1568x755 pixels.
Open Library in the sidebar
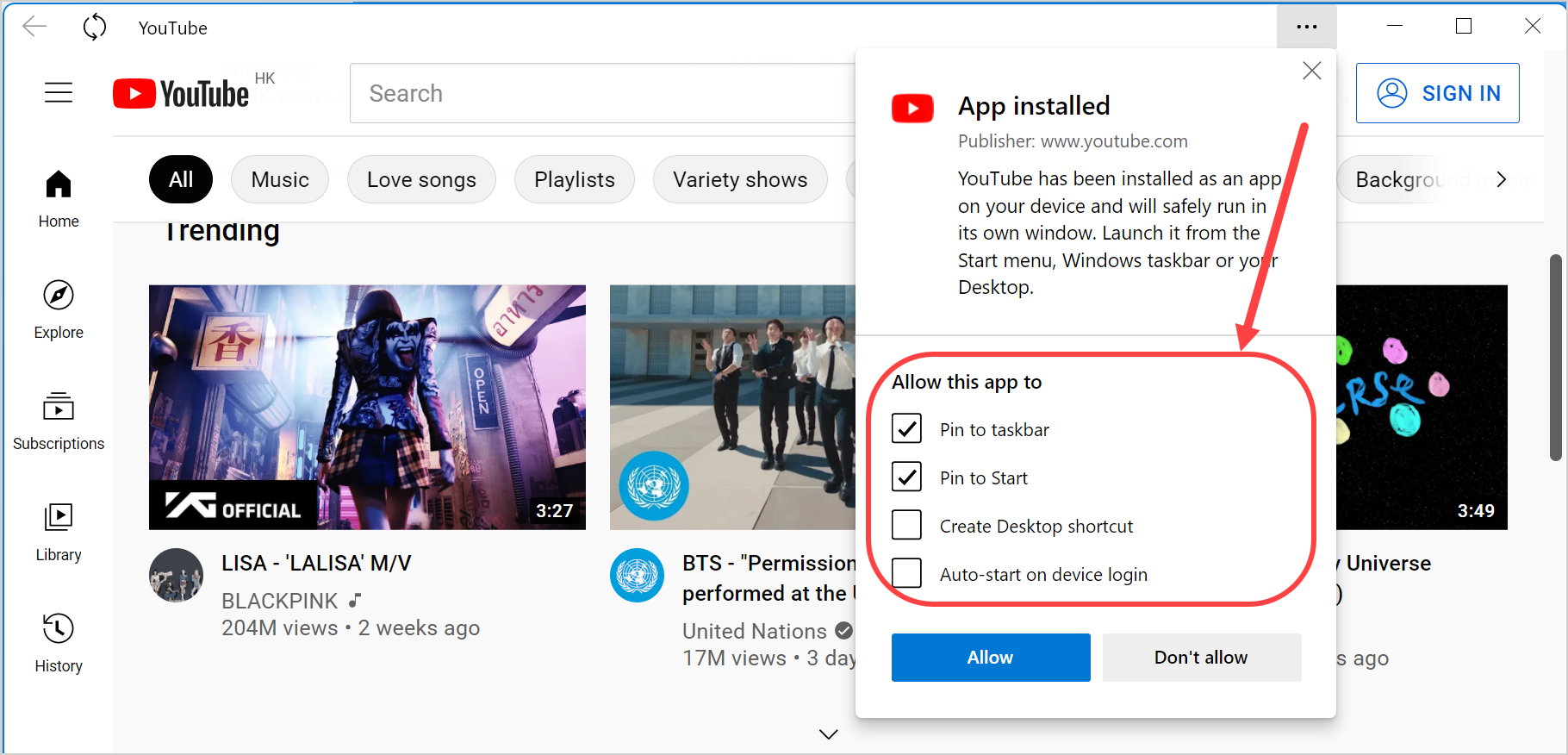[x=59, y=532]
